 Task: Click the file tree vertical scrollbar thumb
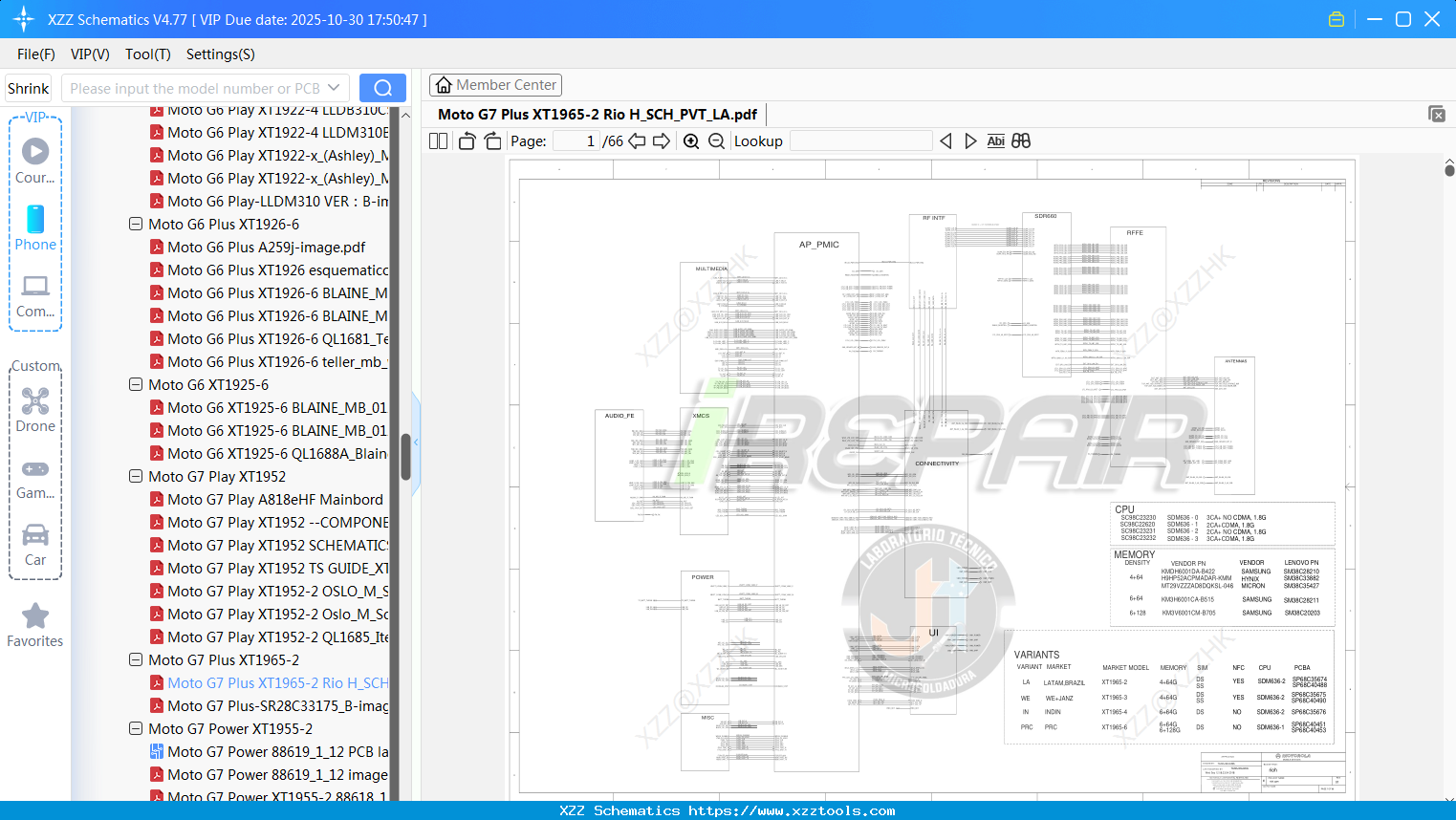[405, 457]
